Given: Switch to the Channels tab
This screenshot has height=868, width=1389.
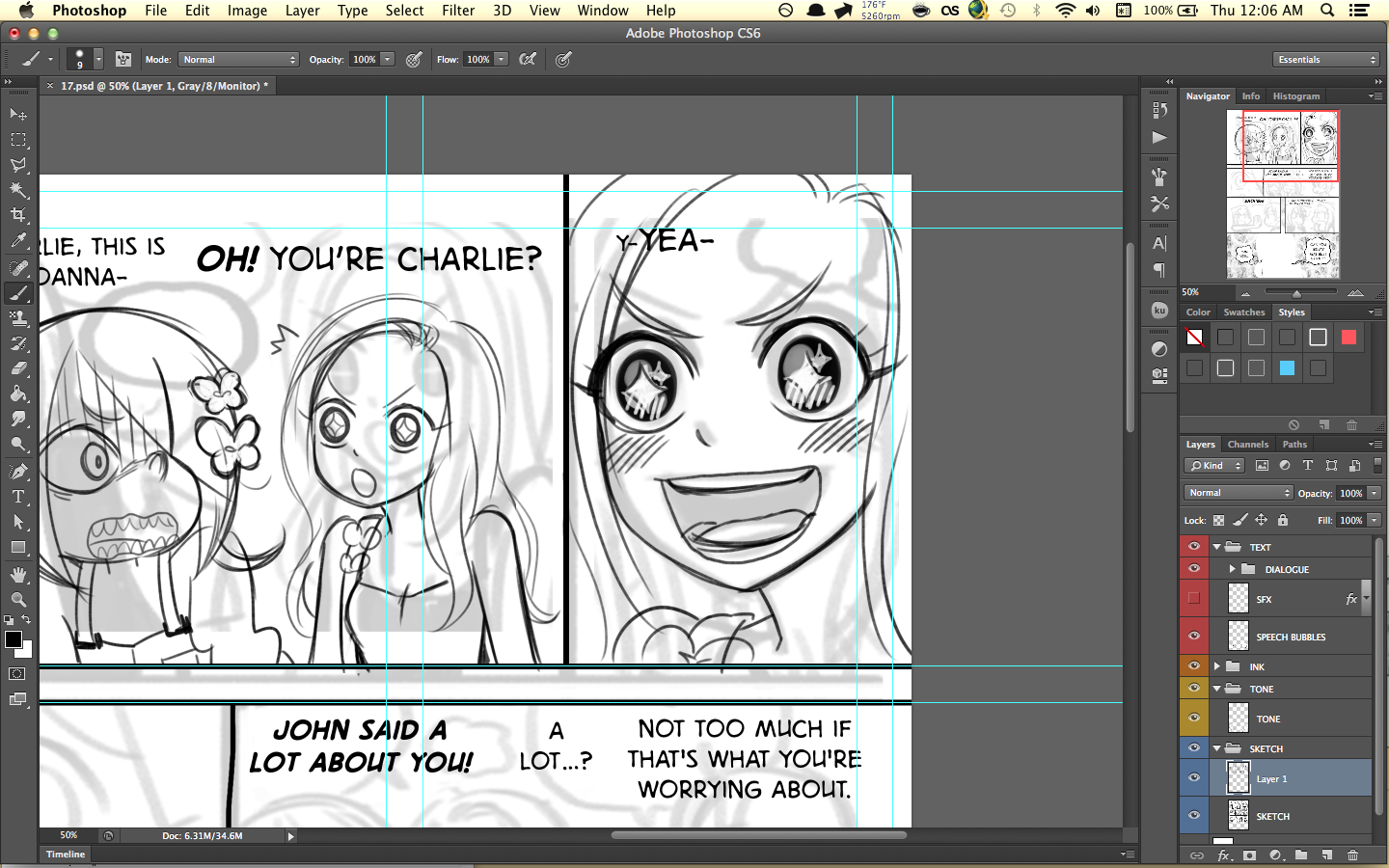Looking at the screenshot, I should pyautogui.click(x=1248, y=445).
